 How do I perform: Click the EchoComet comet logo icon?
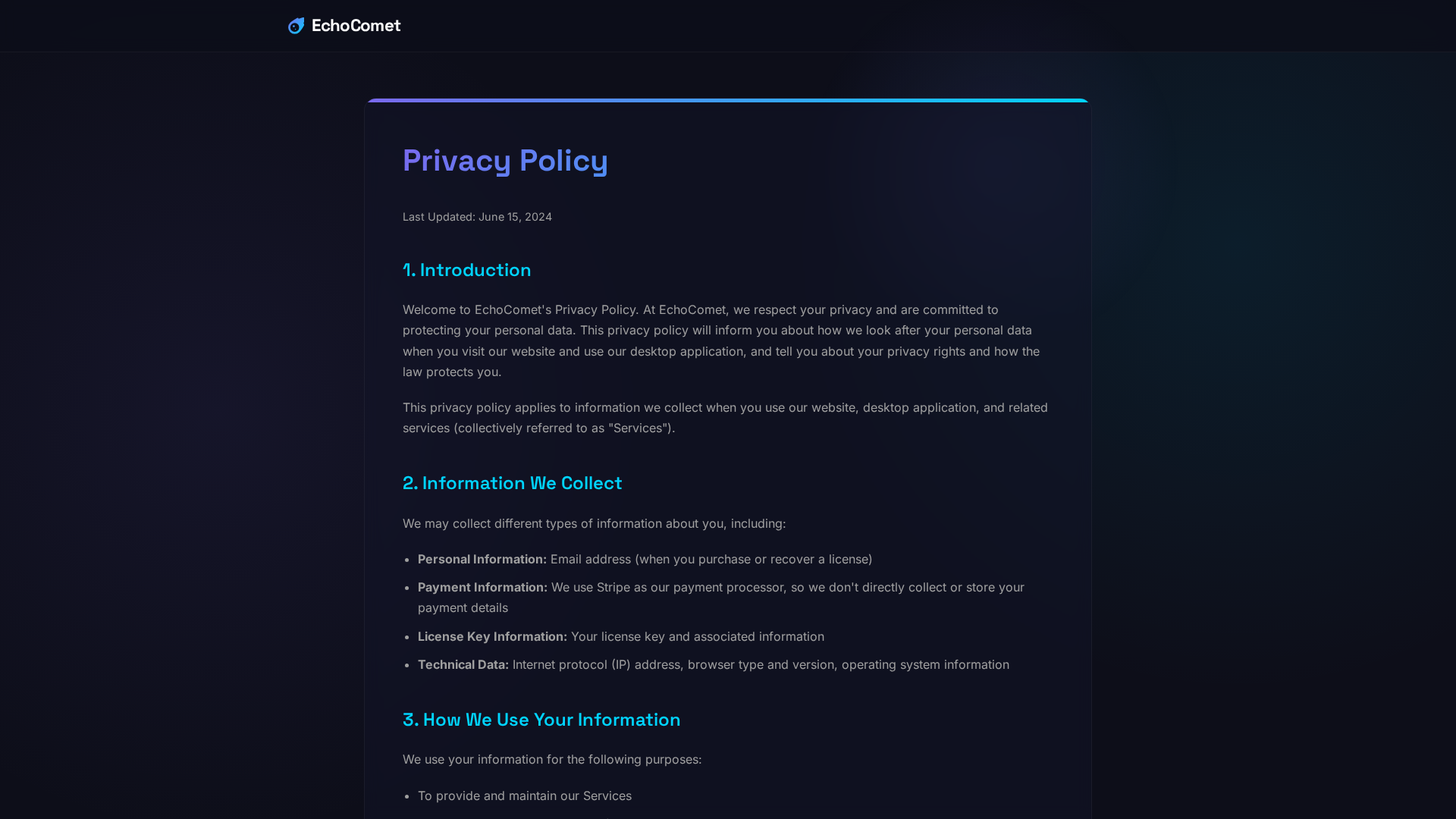tap(297, 26)
